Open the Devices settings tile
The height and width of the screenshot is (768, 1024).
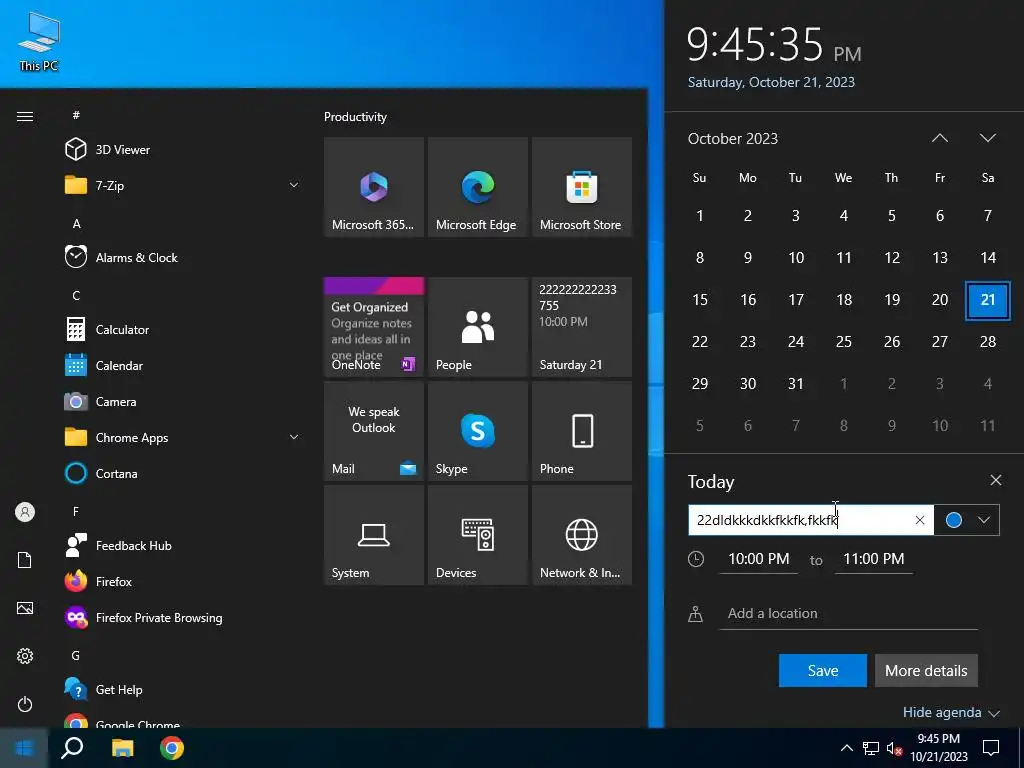(478, 535)
